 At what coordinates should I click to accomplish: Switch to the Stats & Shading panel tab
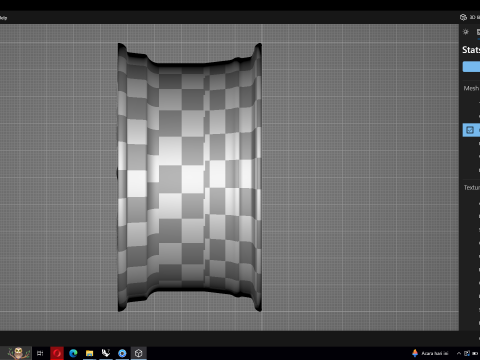[478, 32]
